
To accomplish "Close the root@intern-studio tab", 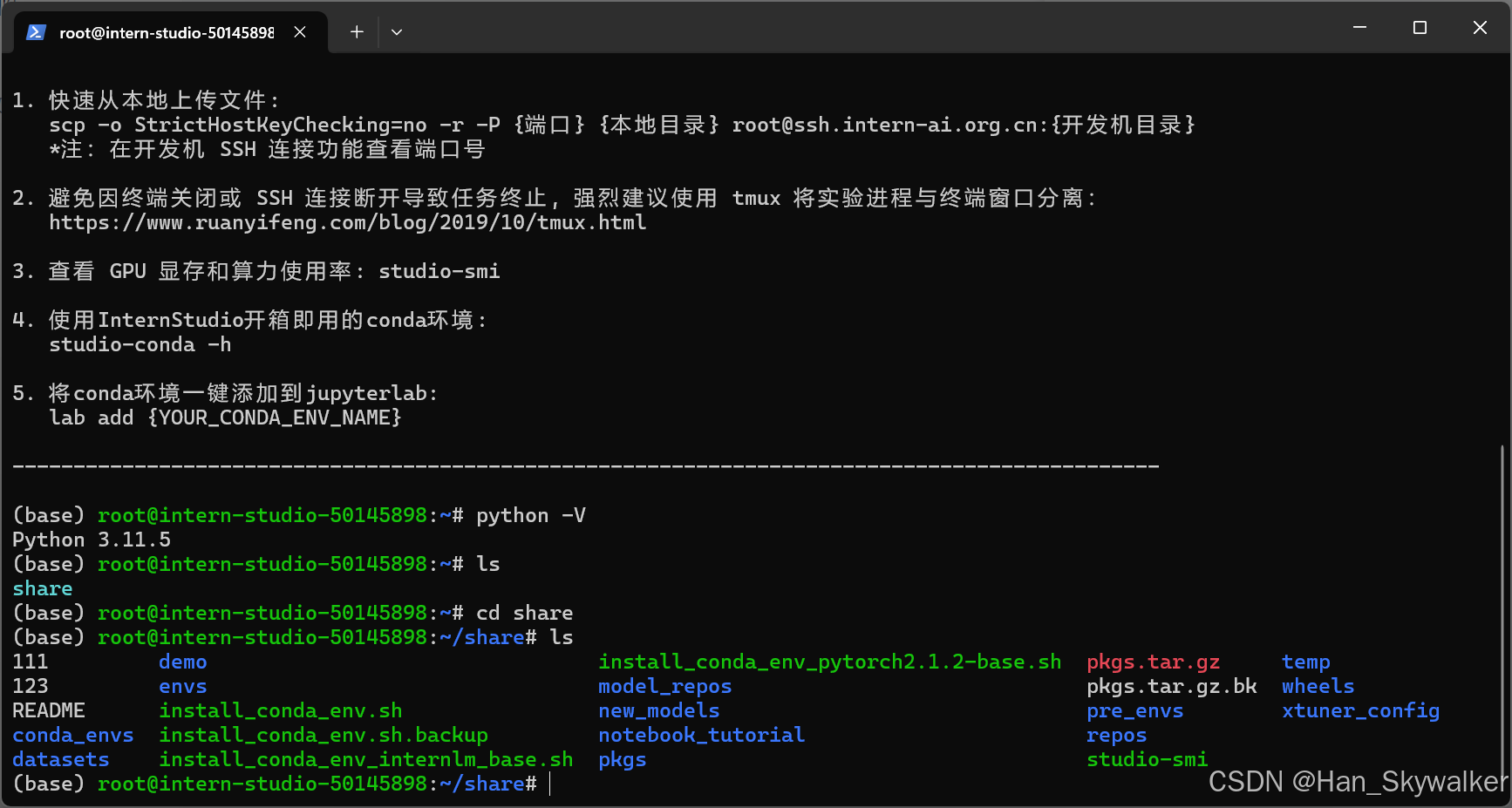I will (300, 31).
